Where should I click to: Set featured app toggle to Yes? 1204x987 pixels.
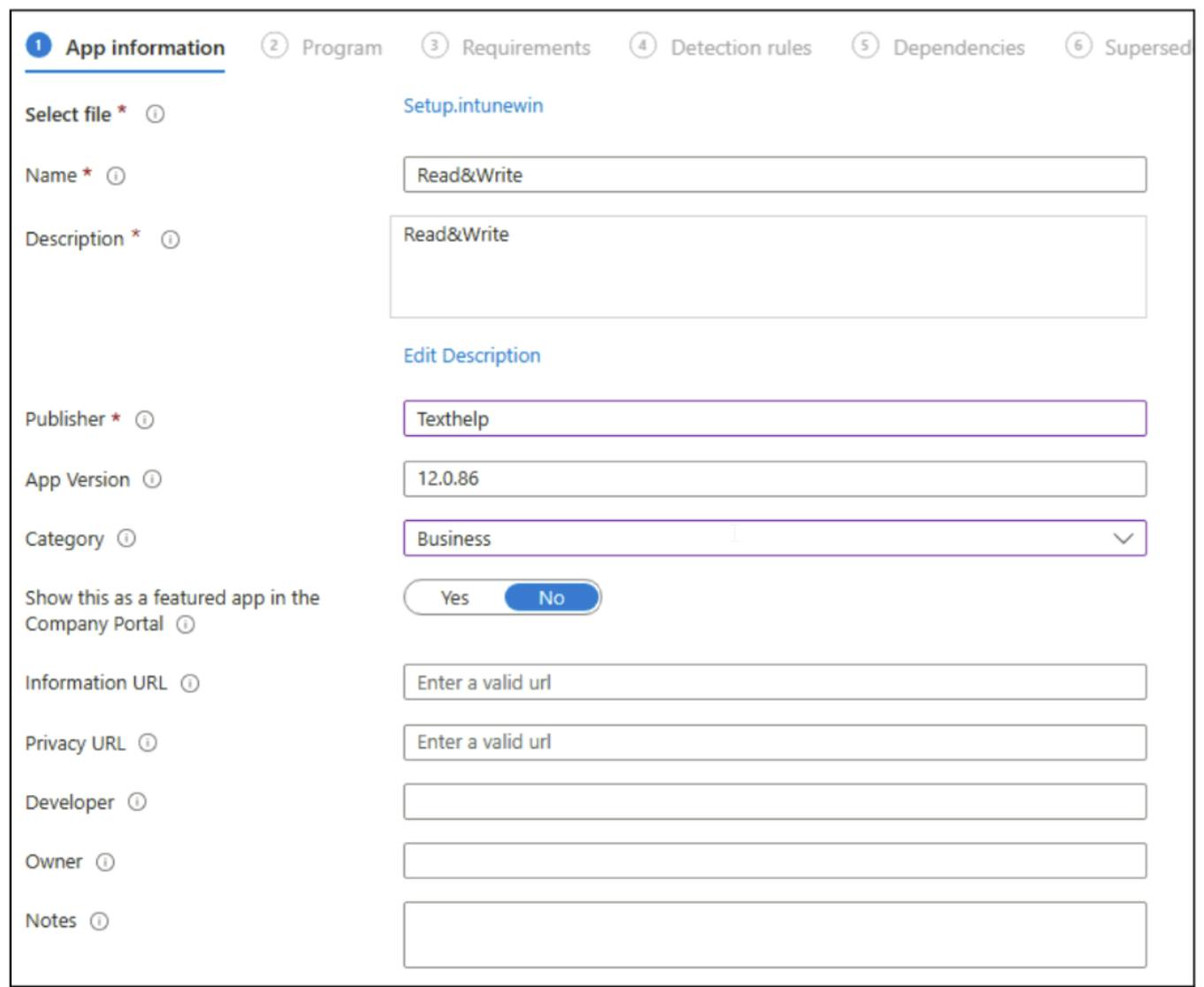(x=455, y=598)
